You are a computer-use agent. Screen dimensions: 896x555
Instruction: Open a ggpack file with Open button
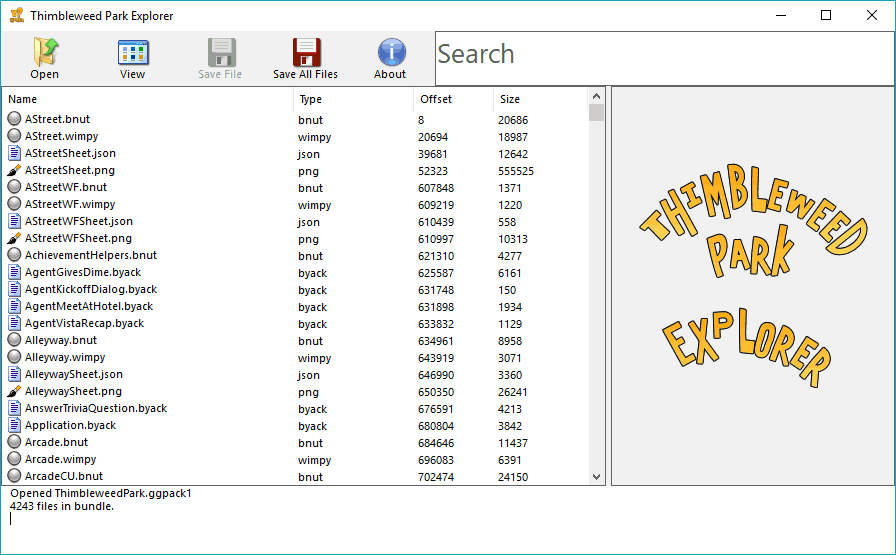coord(45,59)
